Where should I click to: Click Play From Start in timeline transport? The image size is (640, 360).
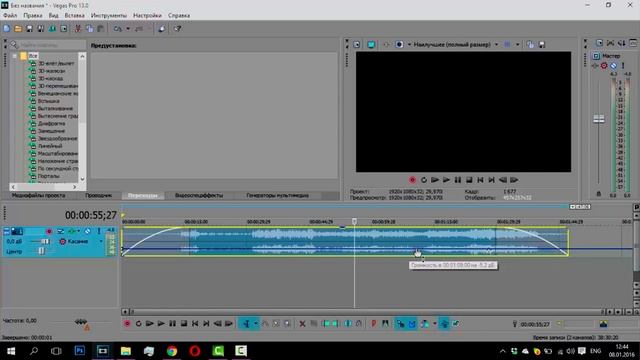pyautogui.click(x=150, y=324)
